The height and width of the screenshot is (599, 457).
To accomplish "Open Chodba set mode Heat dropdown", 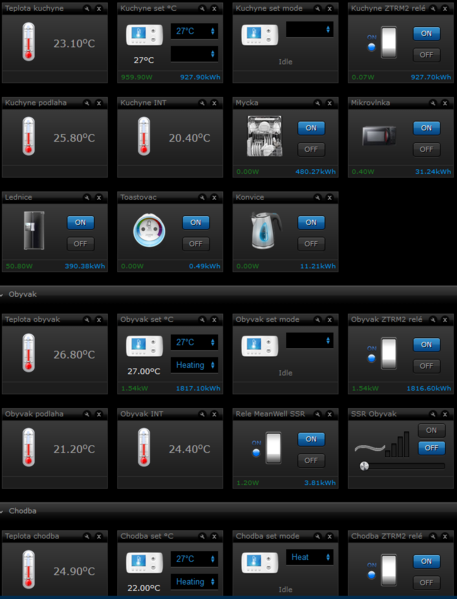I will [x=310, y=557].
